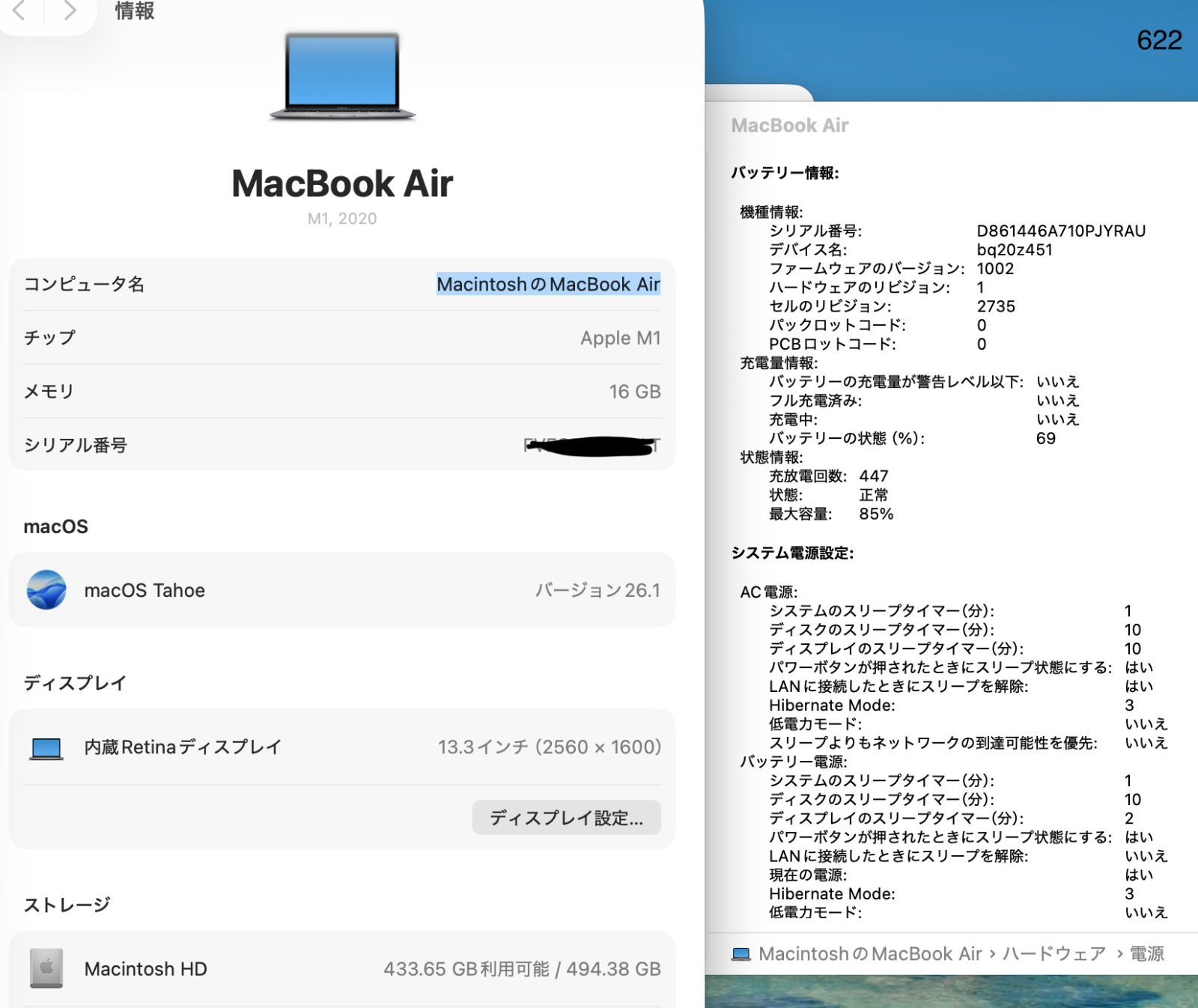
Task: Click the redacted シリアル番号 value
Action: click(x=592, y=446)
